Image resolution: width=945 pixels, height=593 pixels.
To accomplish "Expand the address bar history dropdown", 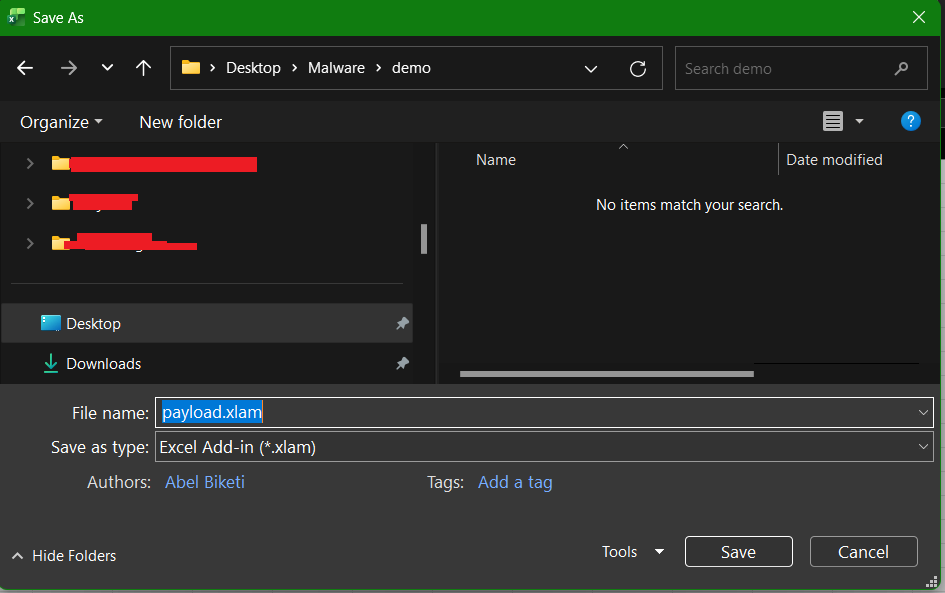I will (x=591, y=69).
